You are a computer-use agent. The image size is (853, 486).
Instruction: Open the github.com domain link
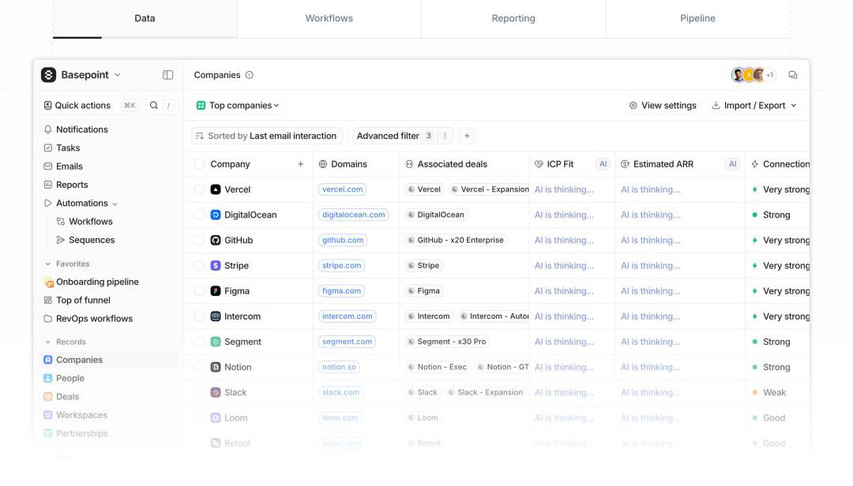343,240
